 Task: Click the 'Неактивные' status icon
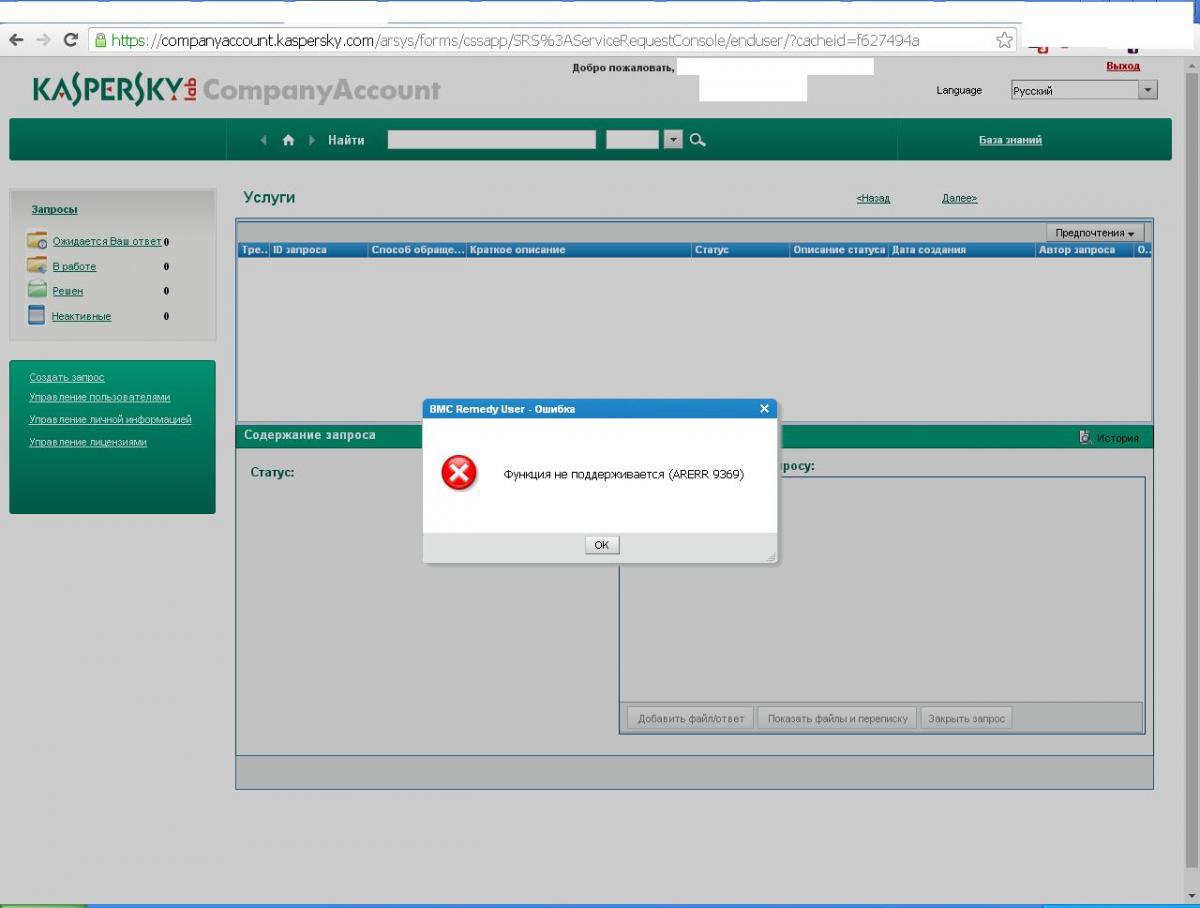[37, 316]
